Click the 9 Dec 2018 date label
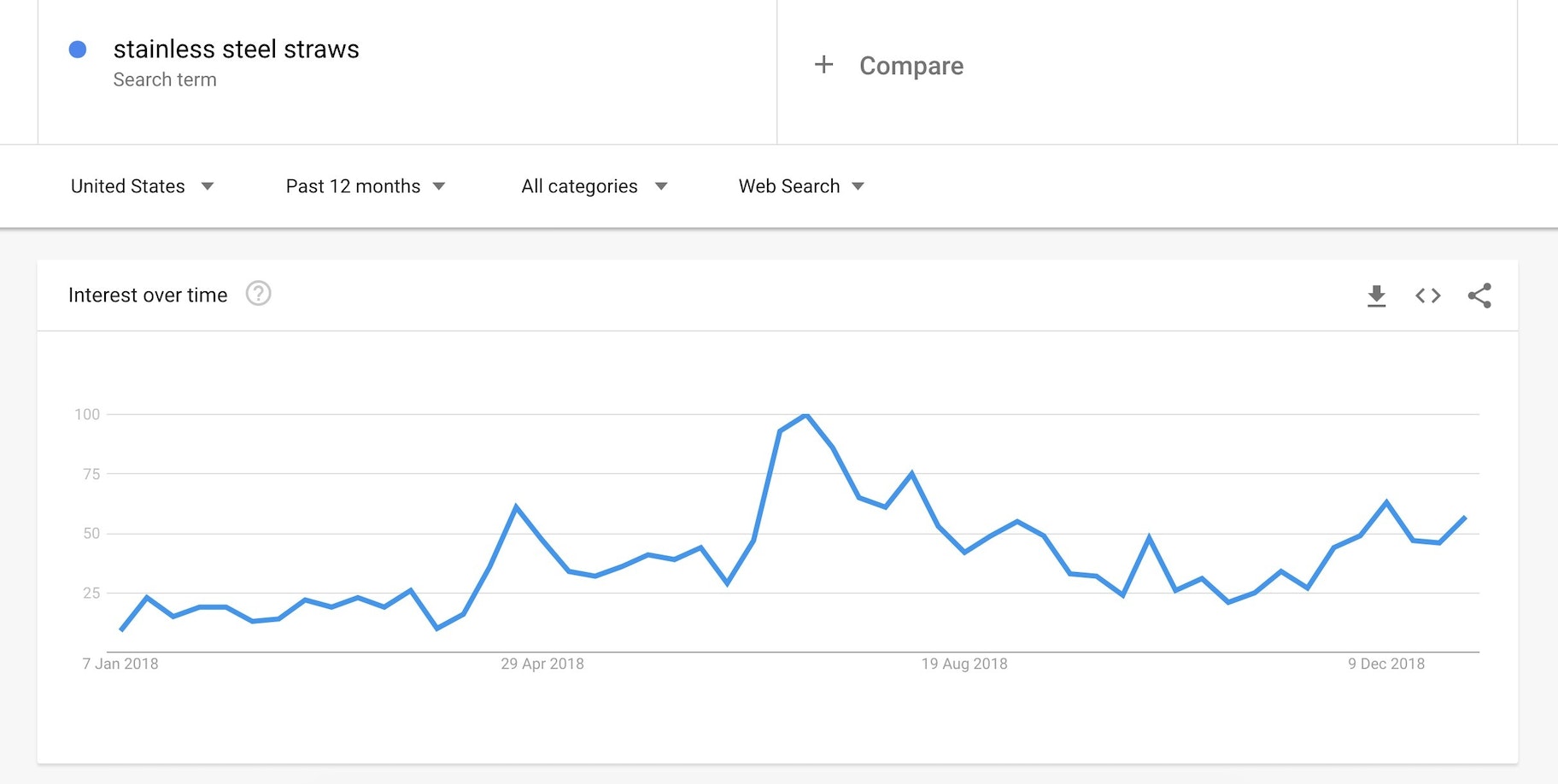This screenshot has width=1558, height=784. click(x=1386, y=664)
